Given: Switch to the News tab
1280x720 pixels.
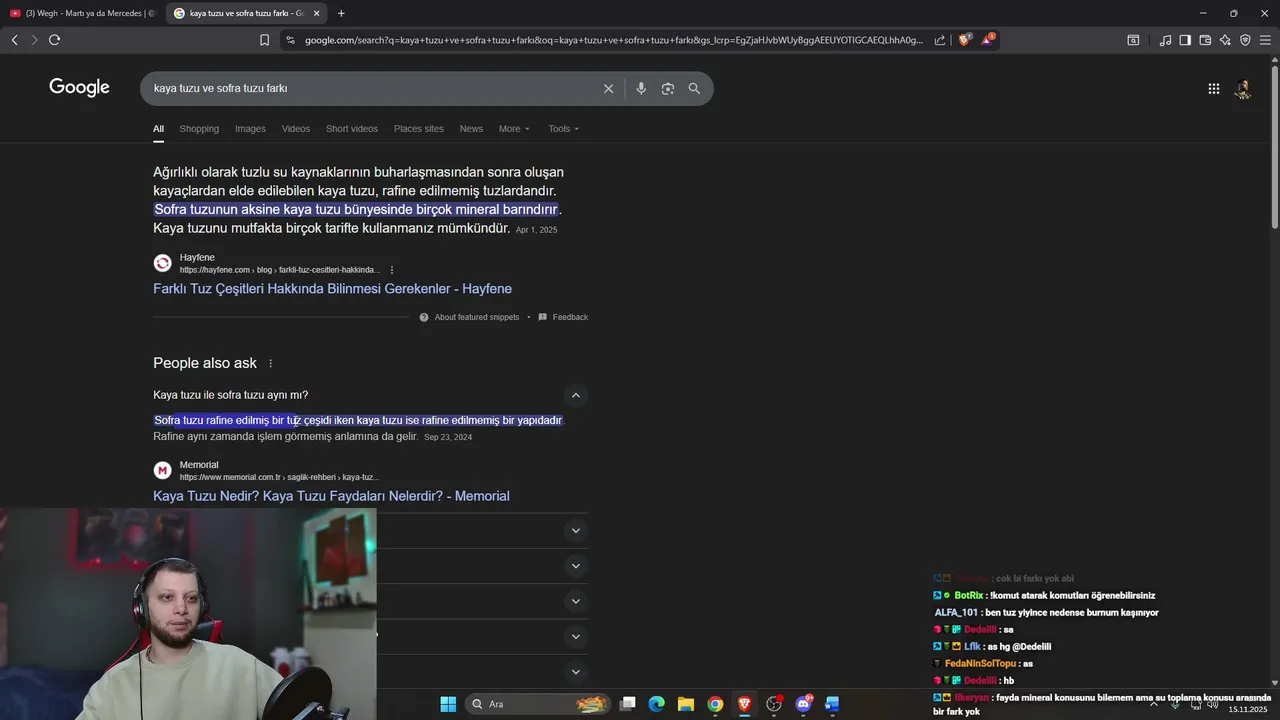Looking at the screenshot, I should tap(471, 129).
